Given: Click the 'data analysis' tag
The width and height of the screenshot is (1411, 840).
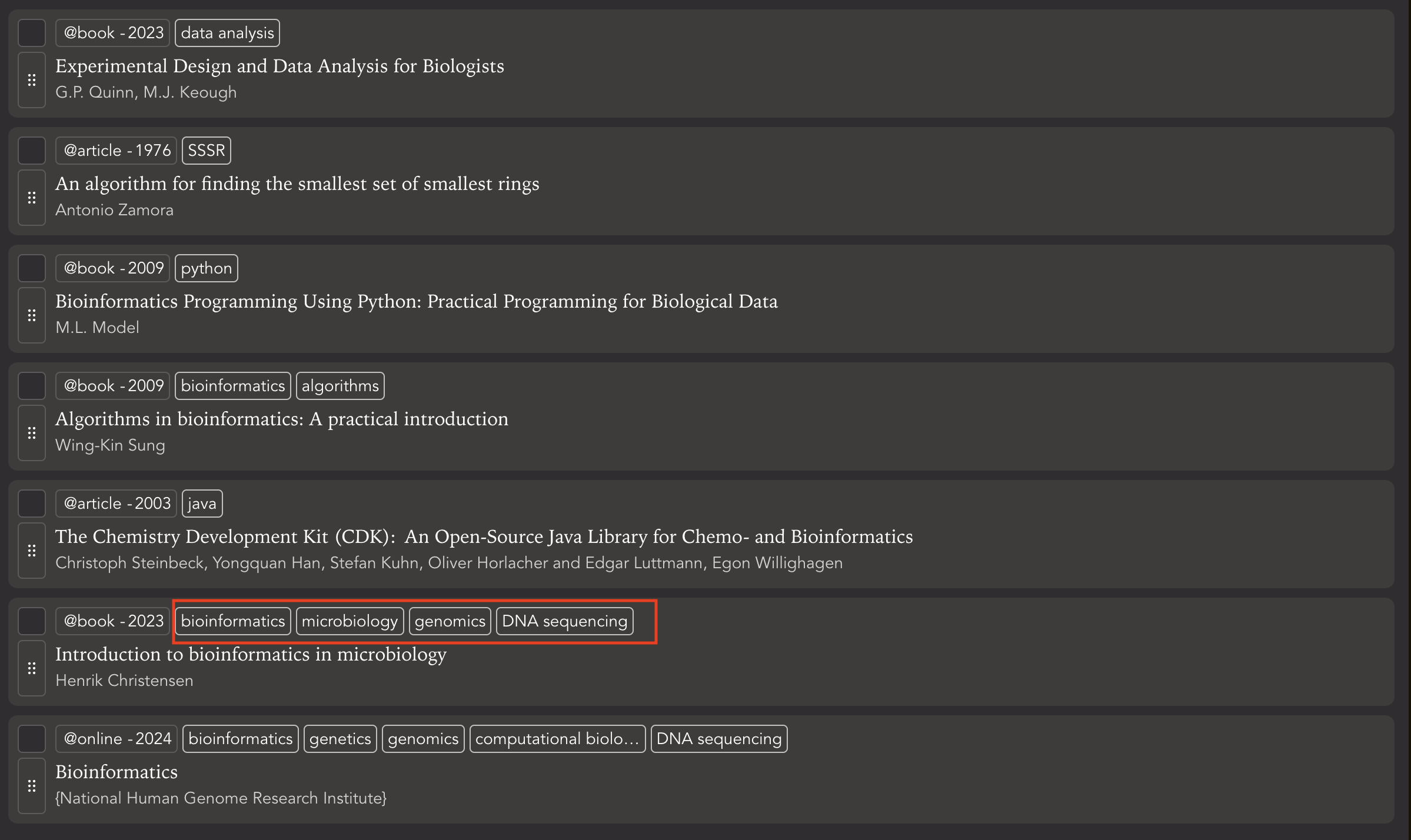Looking at the screenshot, I should (227, 33).
